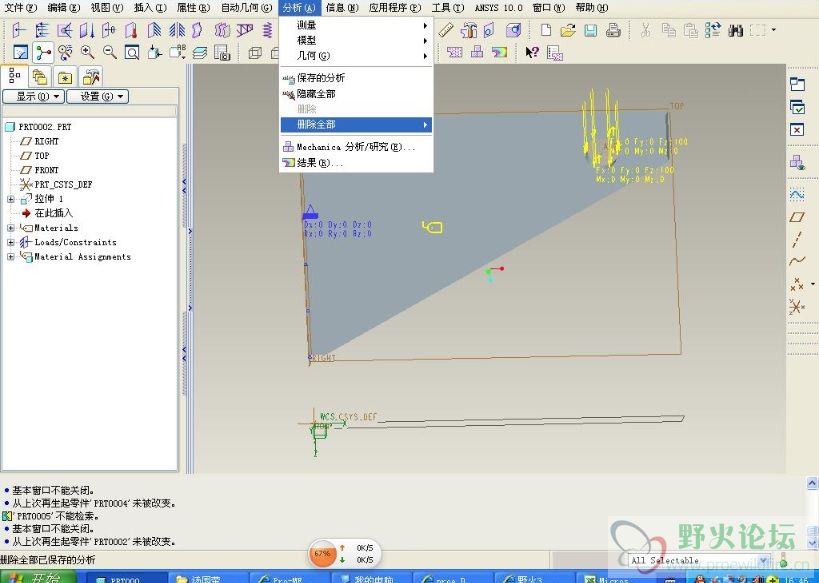Open the All Selectable filter dropdown

coord(763,561)
